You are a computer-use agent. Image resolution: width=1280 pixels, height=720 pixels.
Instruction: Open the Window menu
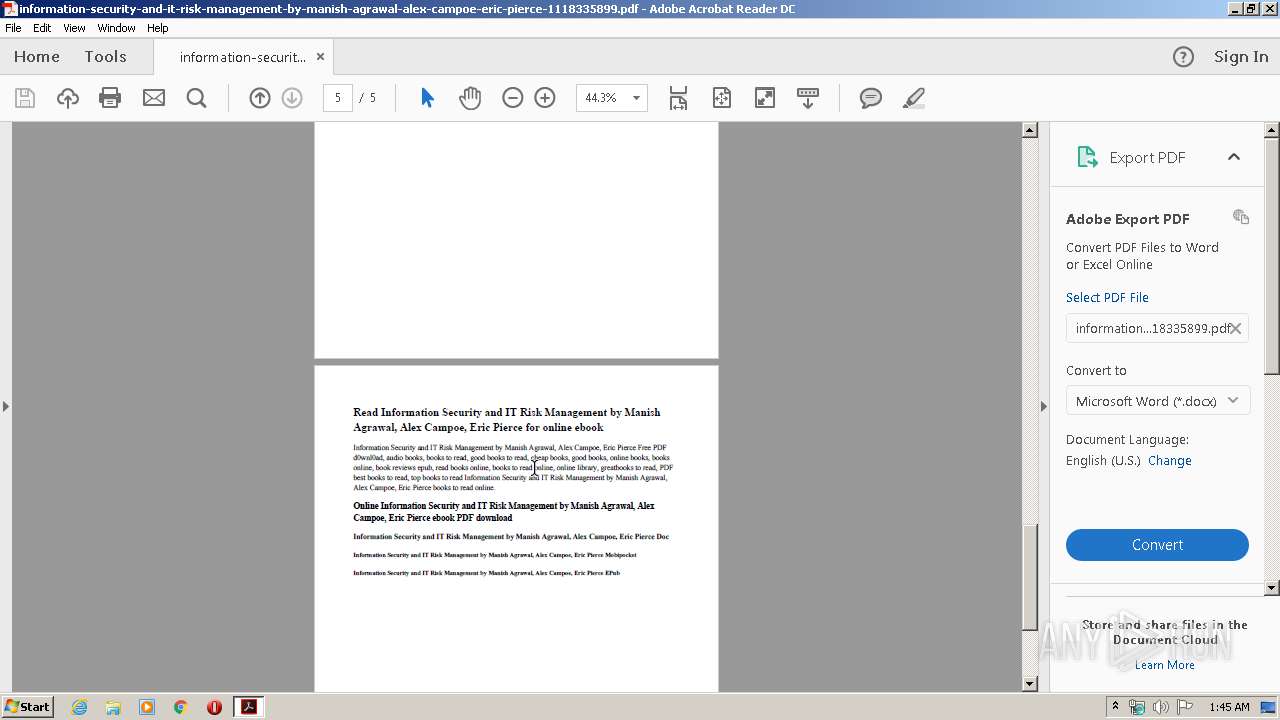click(x=116, y=28)
